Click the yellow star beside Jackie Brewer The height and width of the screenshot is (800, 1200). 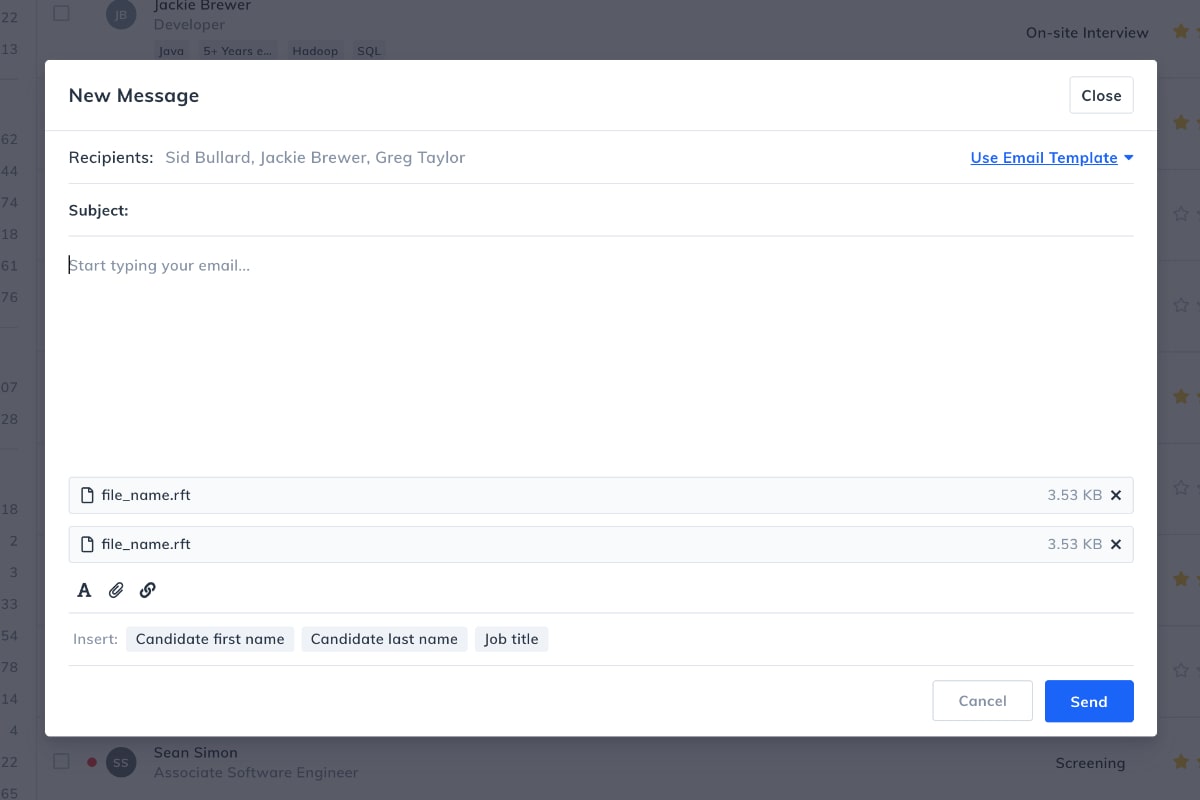(x=1181, y=32)
